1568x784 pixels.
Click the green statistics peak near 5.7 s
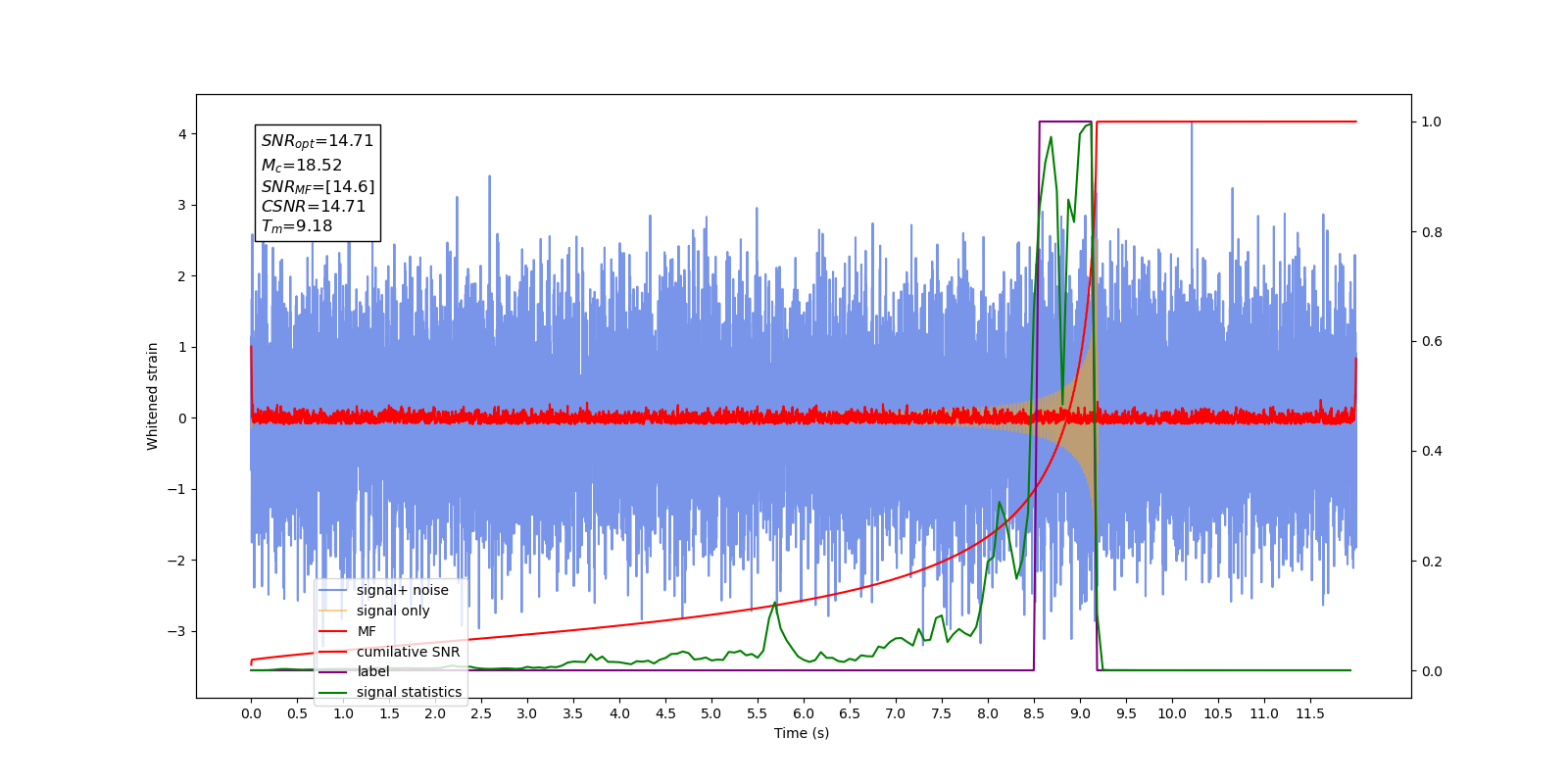775,603
